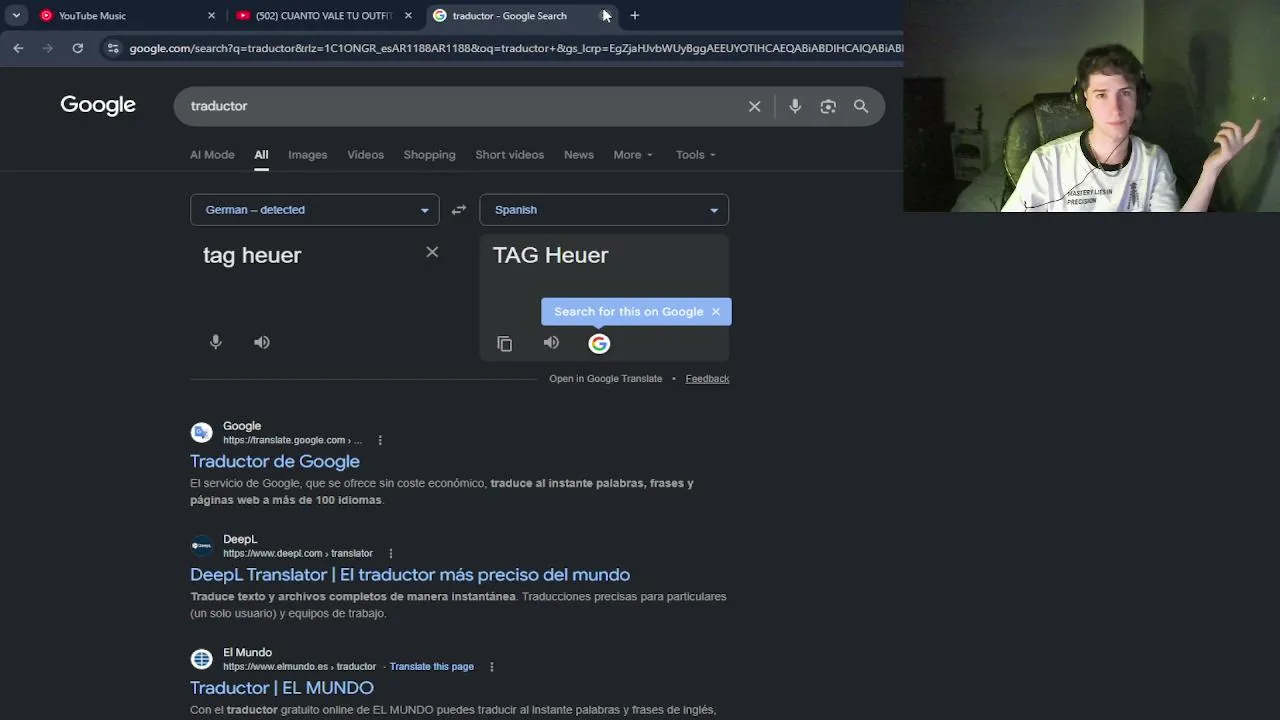Open the 'Traductor de Google' result
The width and height of the screenshot is (1280, 720).
tap(275, 461)
